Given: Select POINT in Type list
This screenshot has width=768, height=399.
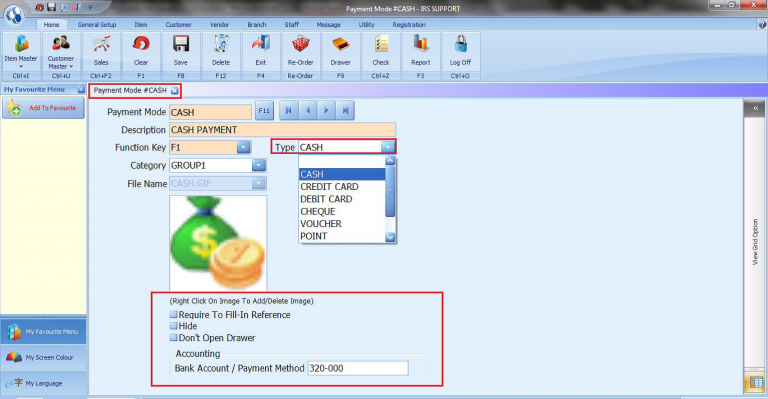Looking at the screenshot, I should pyautogui.click(x=342, y=236).
